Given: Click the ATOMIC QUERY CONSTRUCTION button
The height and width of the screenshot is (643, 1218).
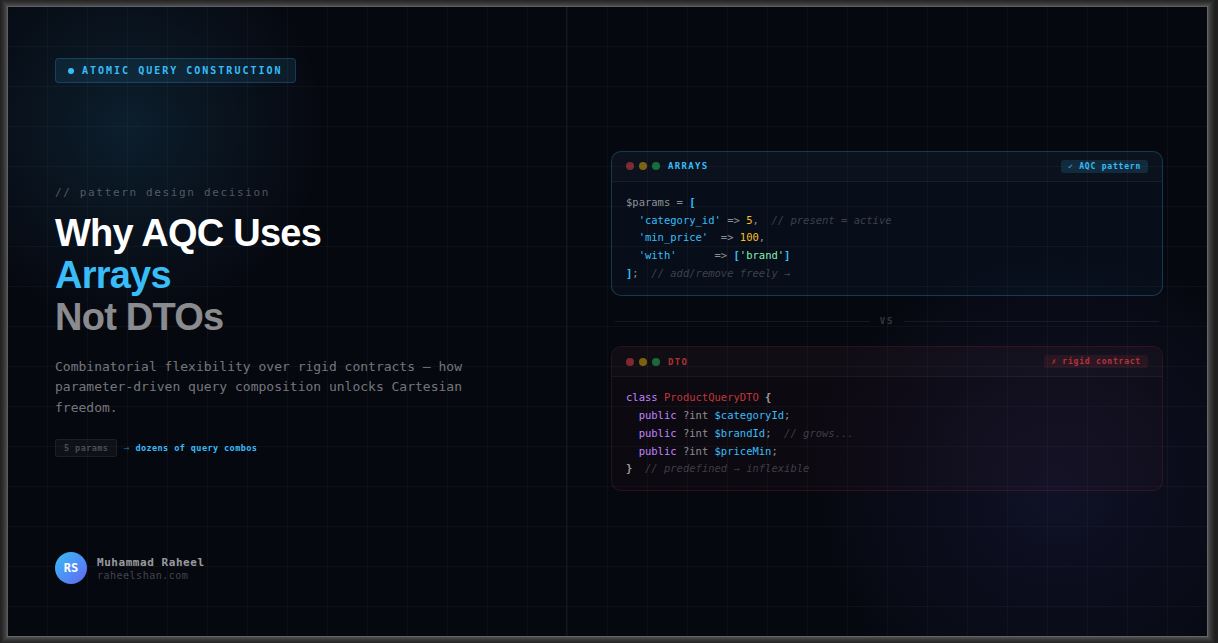Looking at the screenshot, I should coord(175,70).
